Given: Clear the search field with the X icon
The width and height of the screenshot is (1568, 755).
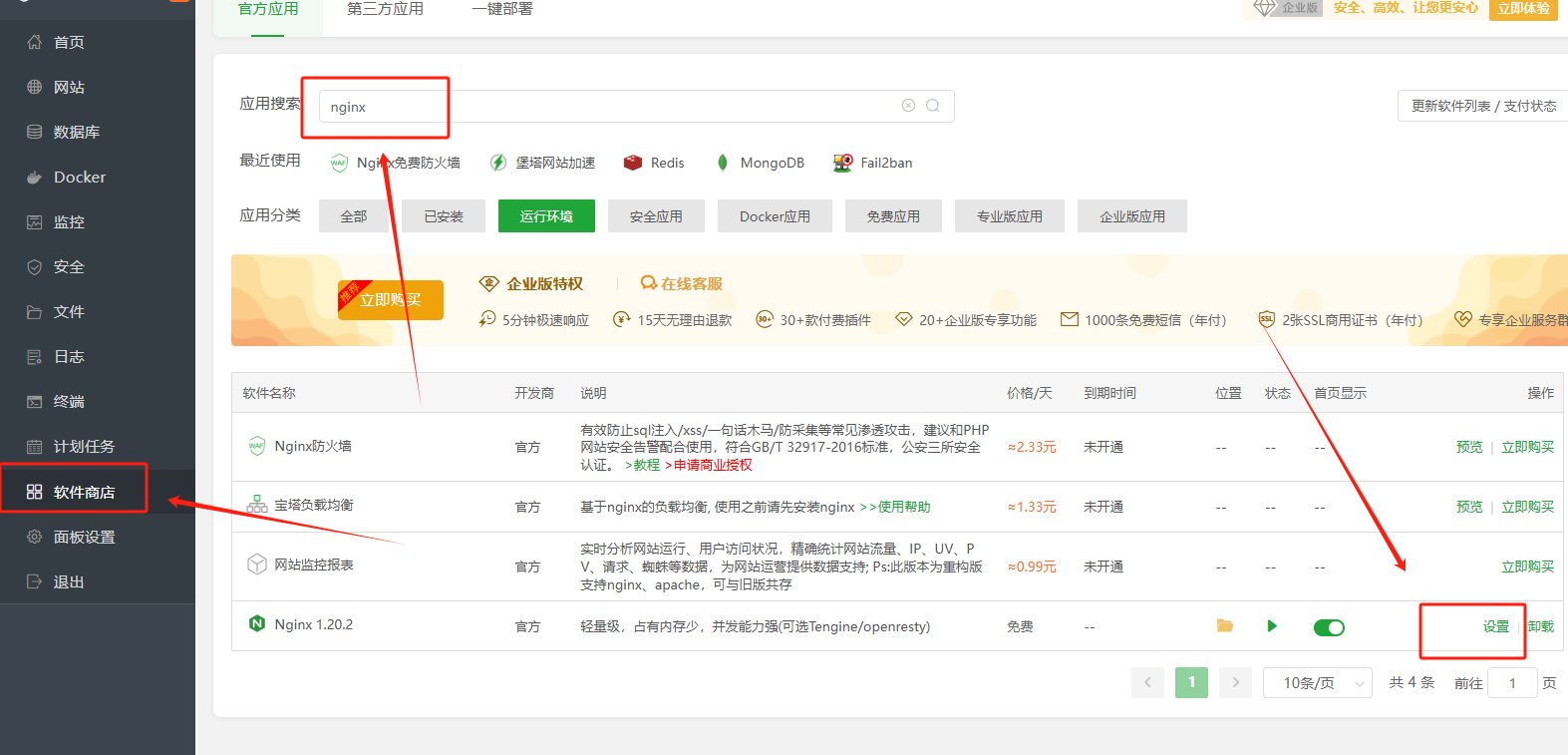Looking at the screenshot, I should [908, 106].
